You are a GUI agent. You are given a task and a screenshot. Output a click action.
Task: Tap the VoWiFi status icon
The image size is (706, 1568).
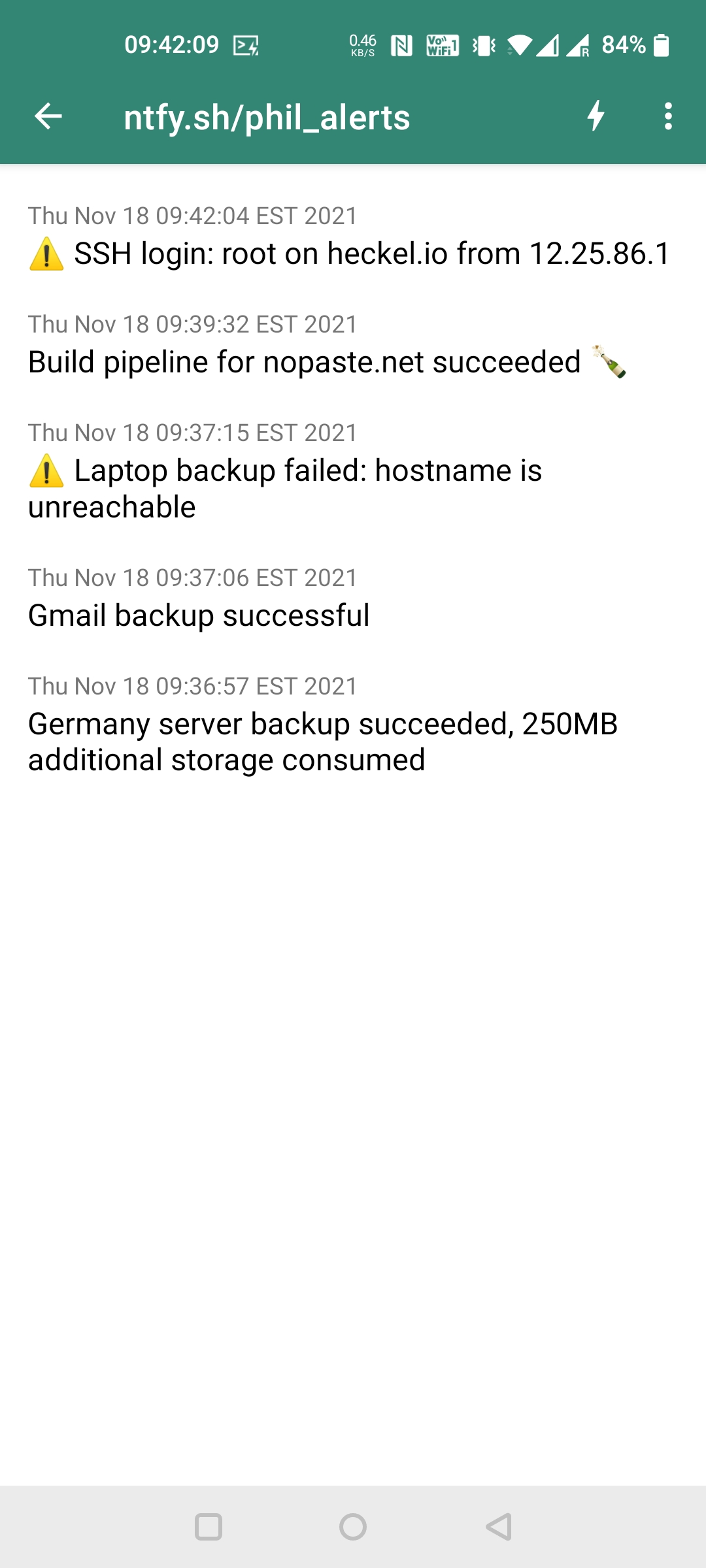[x=442, y=46]
